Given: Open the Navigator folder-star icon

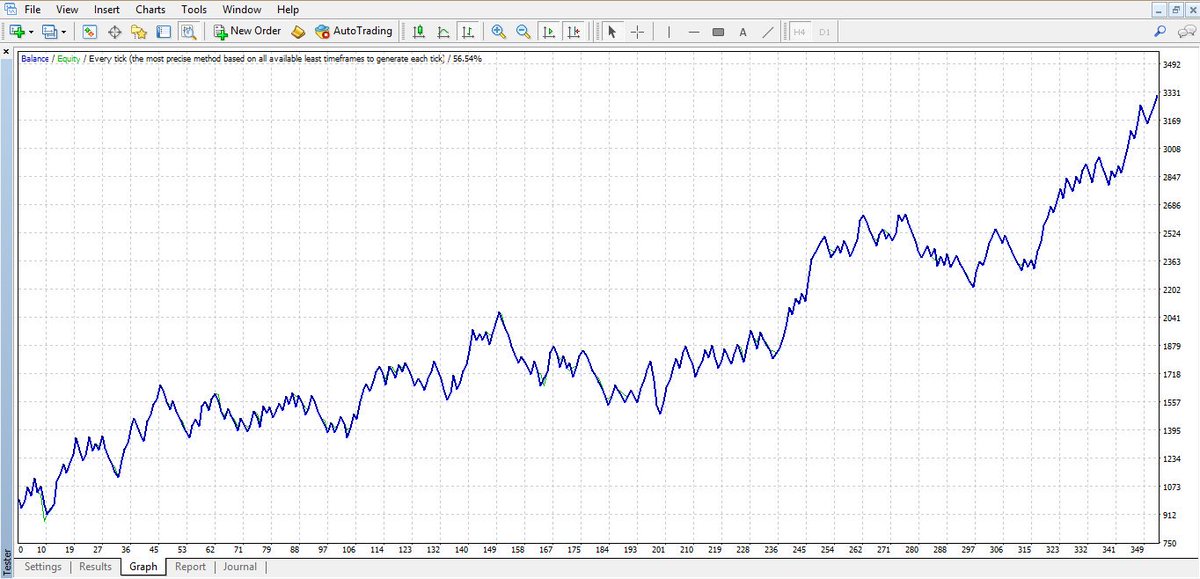Looking at the screenshot, I should [x=139, y=31].
